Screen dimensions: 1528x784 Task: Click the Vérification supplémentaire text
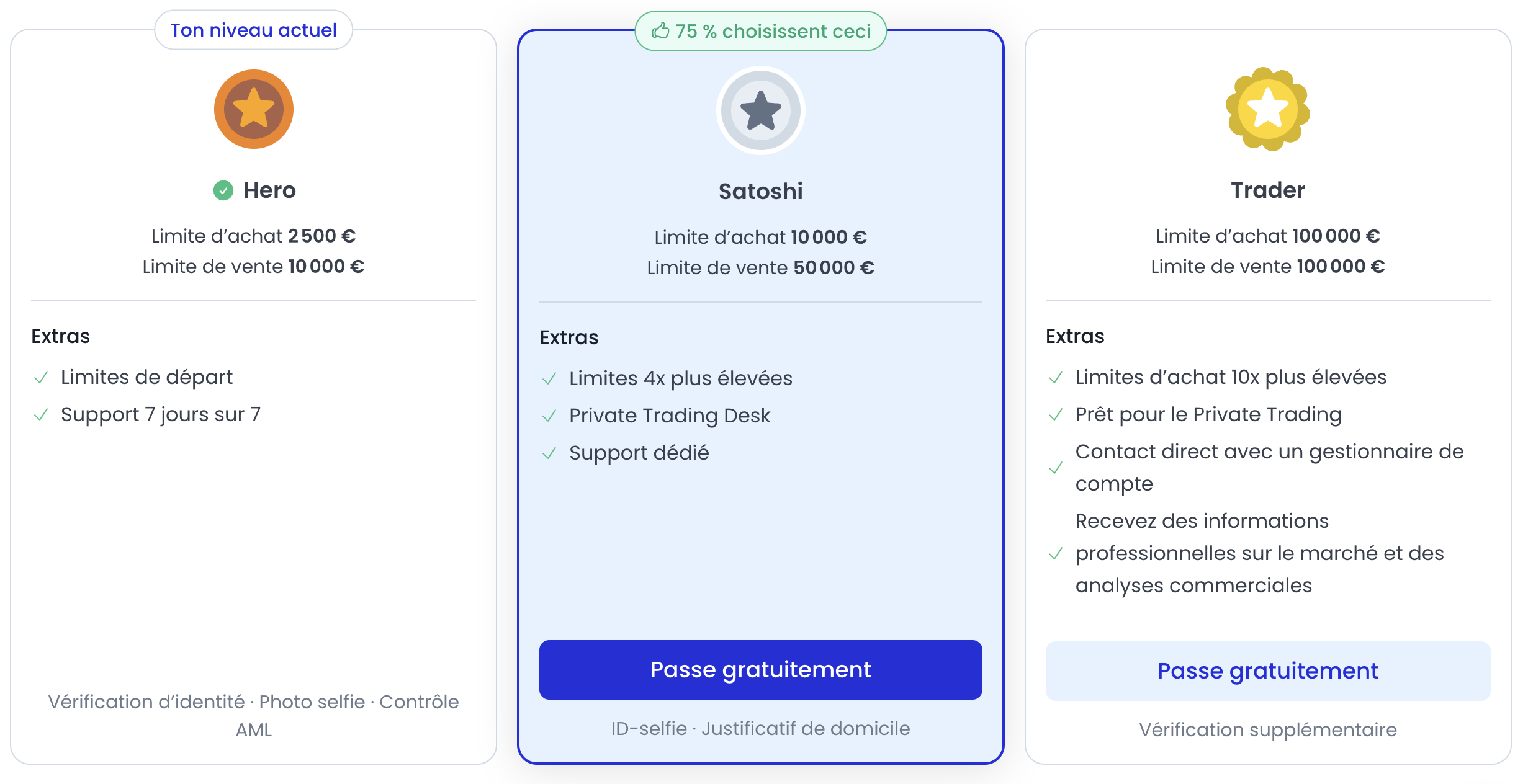tap(1268, 729)
